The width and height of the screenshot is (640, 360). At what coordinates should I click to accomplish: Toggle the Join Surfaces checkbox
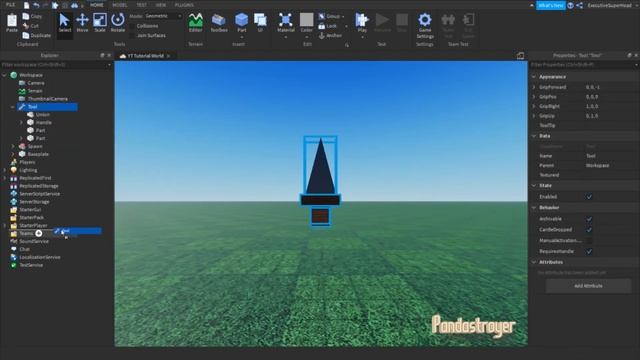(x=132, y=36)
